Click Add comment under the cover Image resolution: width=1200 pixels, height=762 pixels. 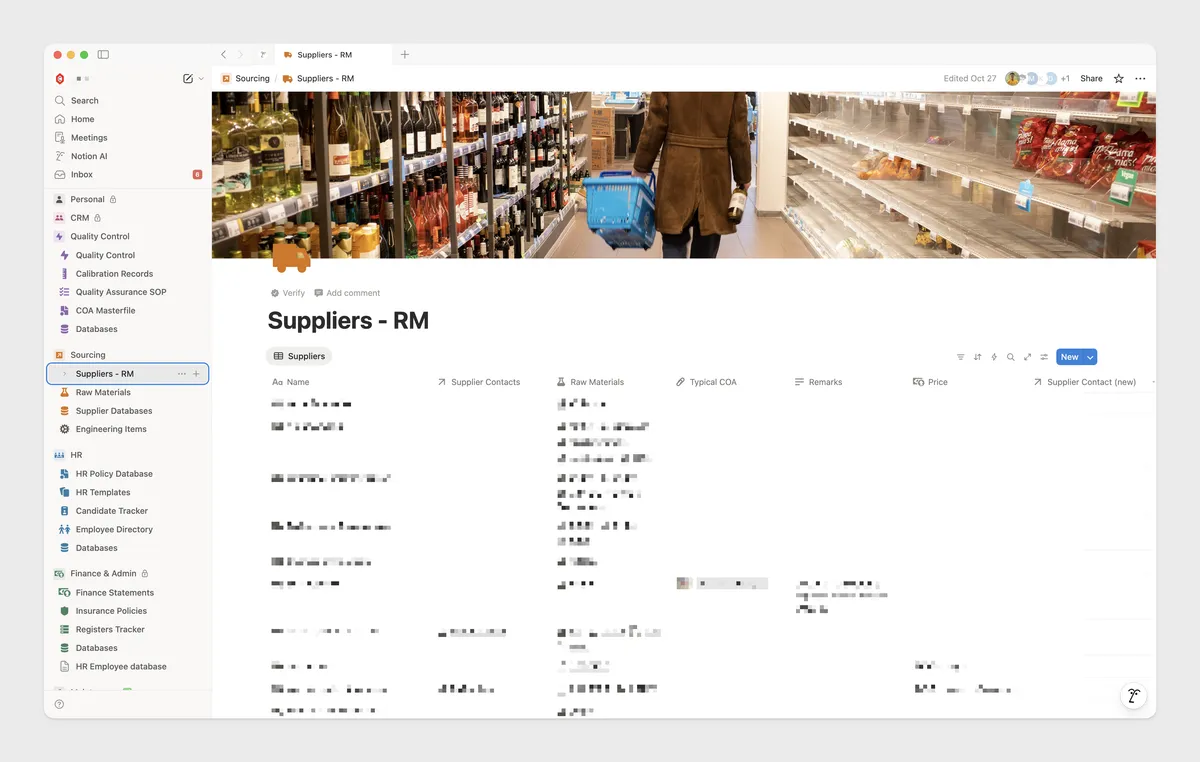[x=347, y=293]
